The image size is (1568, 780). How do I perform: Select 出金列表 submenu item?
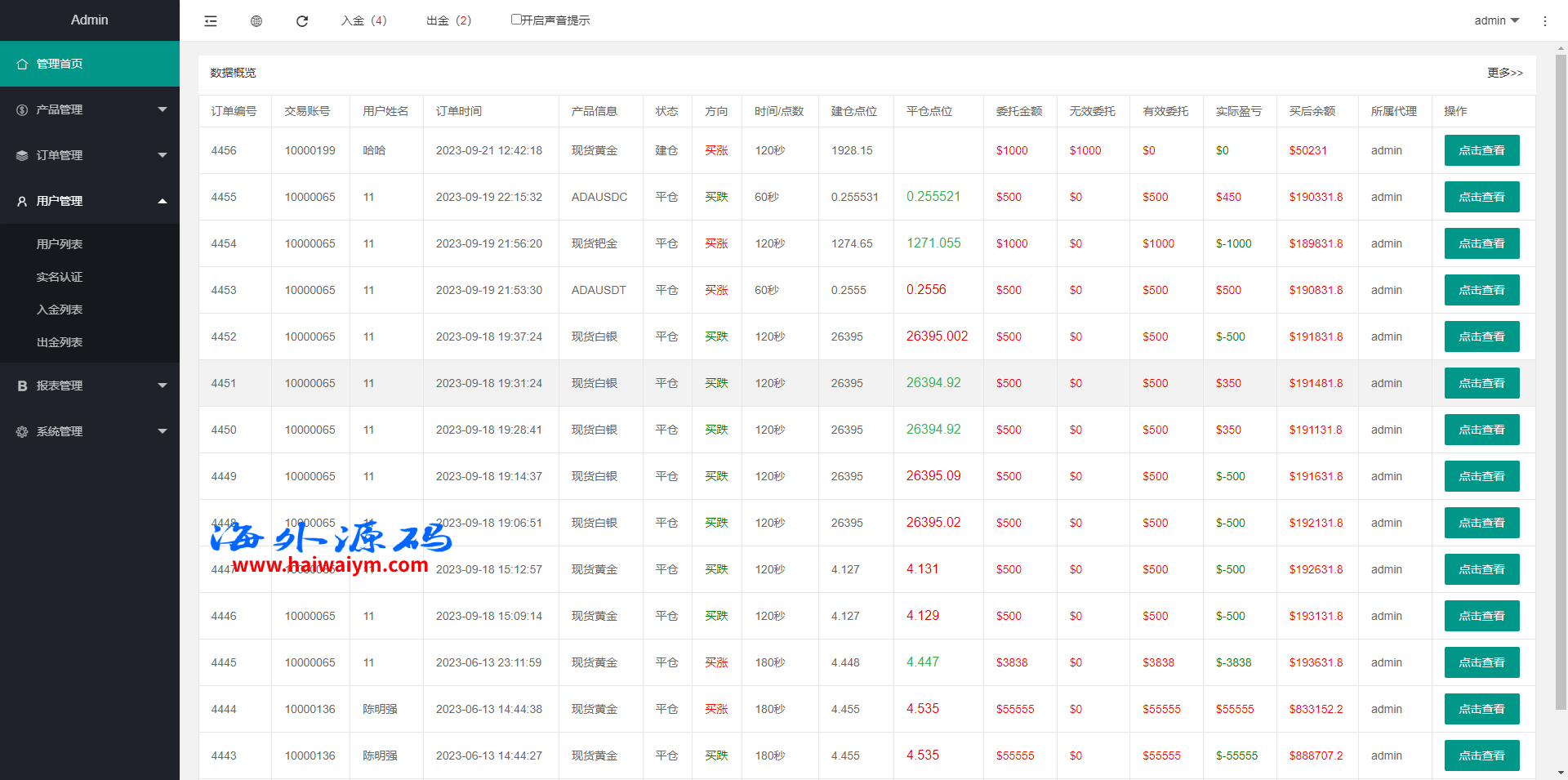coord(60,342)
